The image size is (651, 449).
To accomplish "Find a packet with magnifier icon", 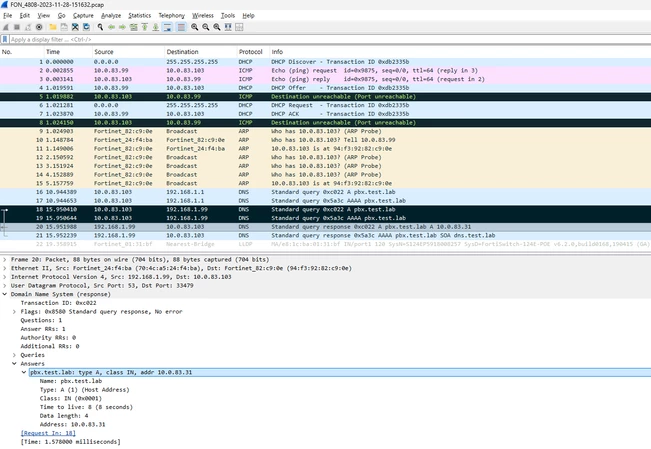I will (100, 27).
